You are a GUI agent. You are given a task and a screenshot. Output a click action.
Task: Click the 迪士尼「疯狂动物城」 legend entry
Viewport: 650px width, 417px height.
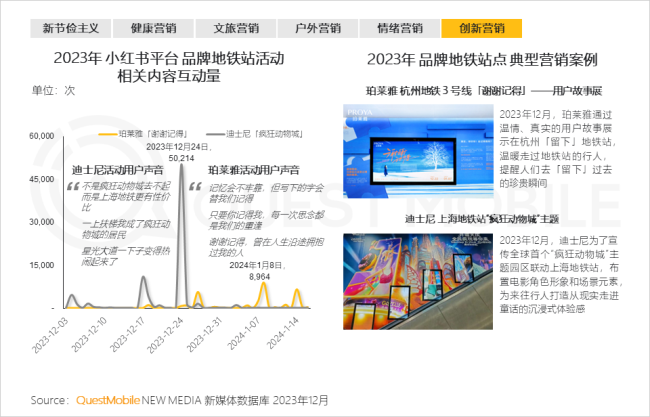tap(255, 134)
